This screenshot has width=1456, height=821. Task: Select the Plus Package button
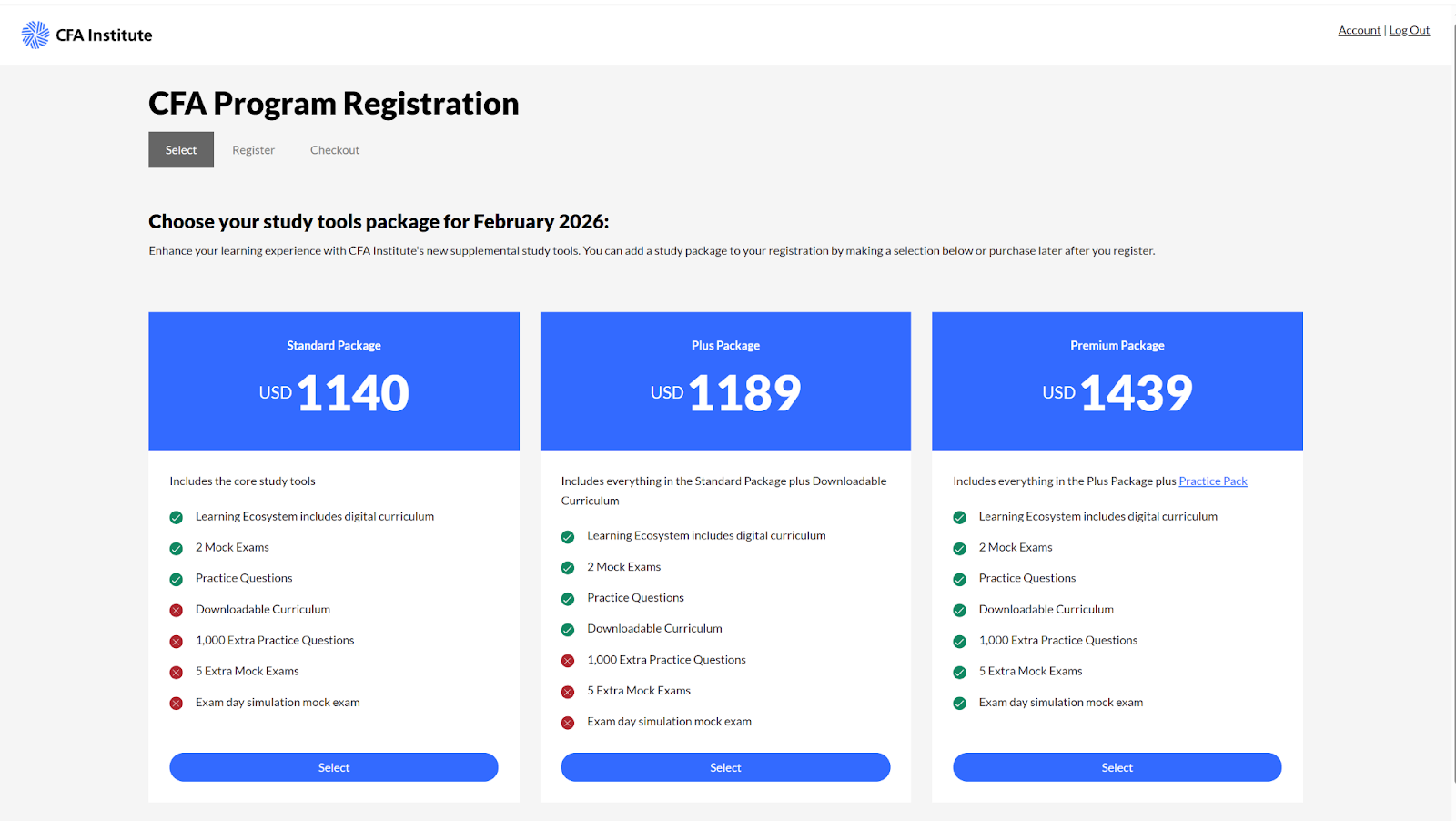tap(725, 767)
